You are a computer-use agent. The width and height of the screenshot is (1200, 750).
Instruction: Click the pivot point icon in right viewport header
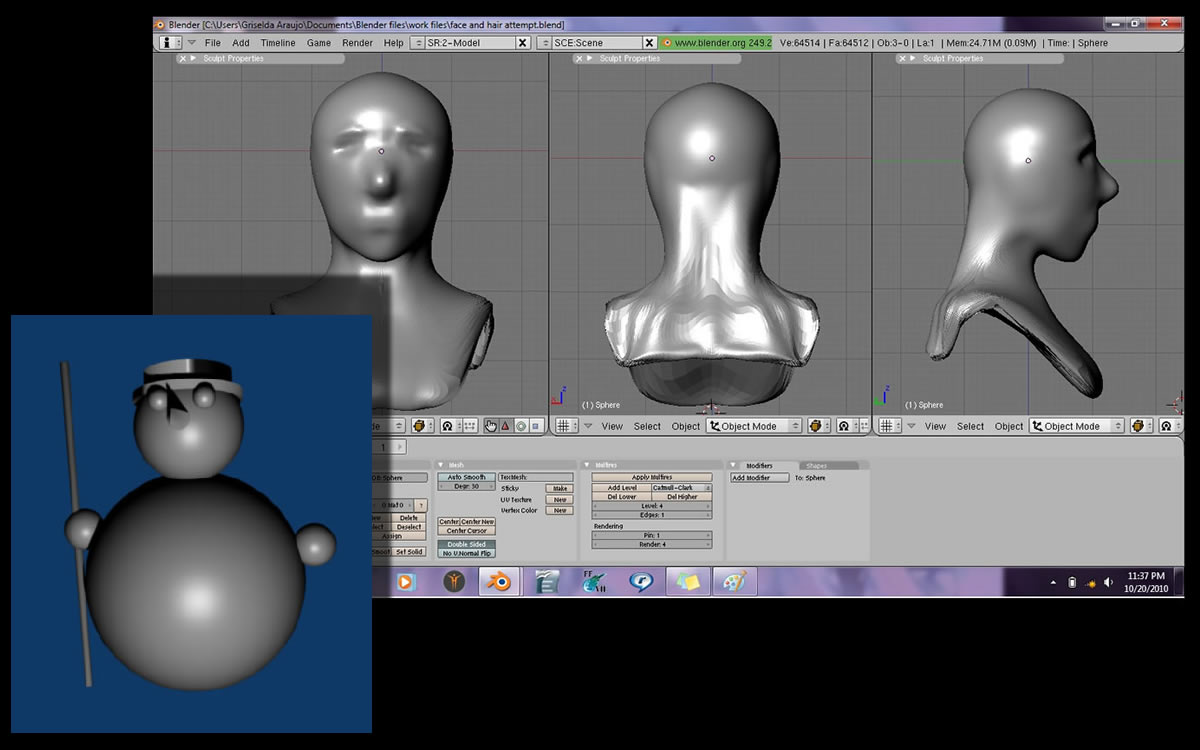coord(1167,426)
